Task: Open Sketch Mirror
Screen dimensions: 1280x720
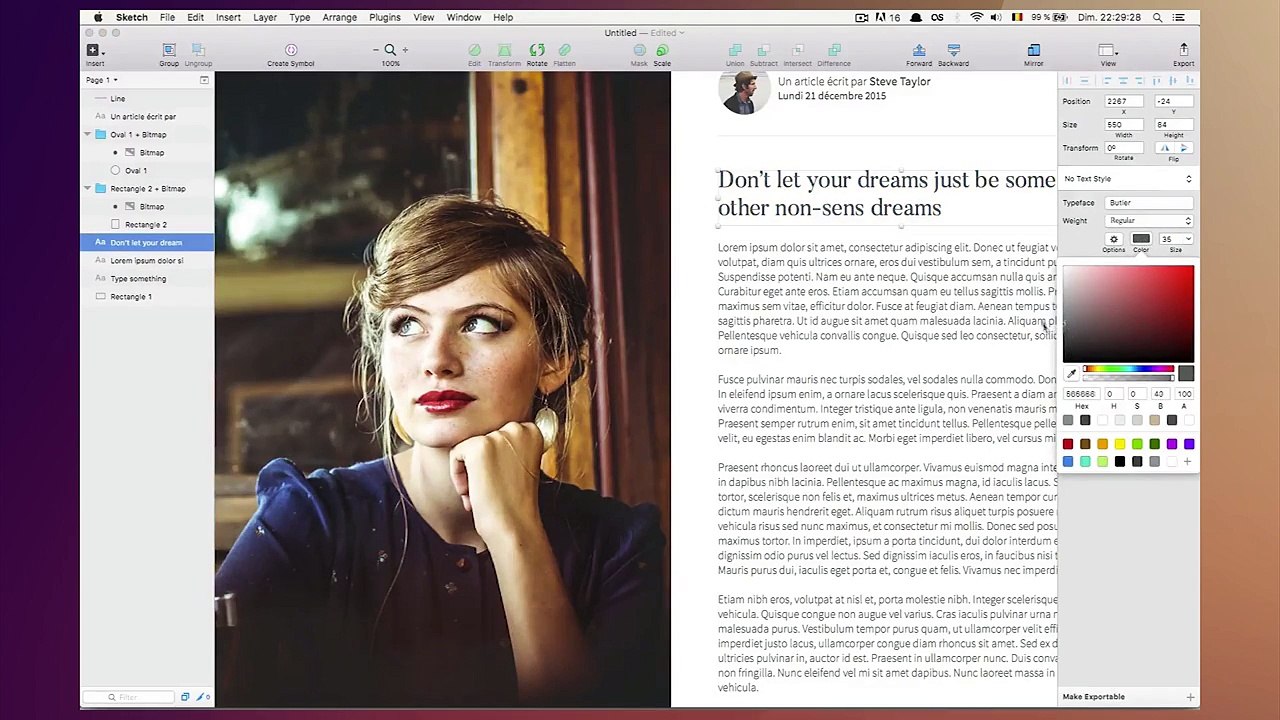Action: pyautogui.click(x=1033, y=50)
